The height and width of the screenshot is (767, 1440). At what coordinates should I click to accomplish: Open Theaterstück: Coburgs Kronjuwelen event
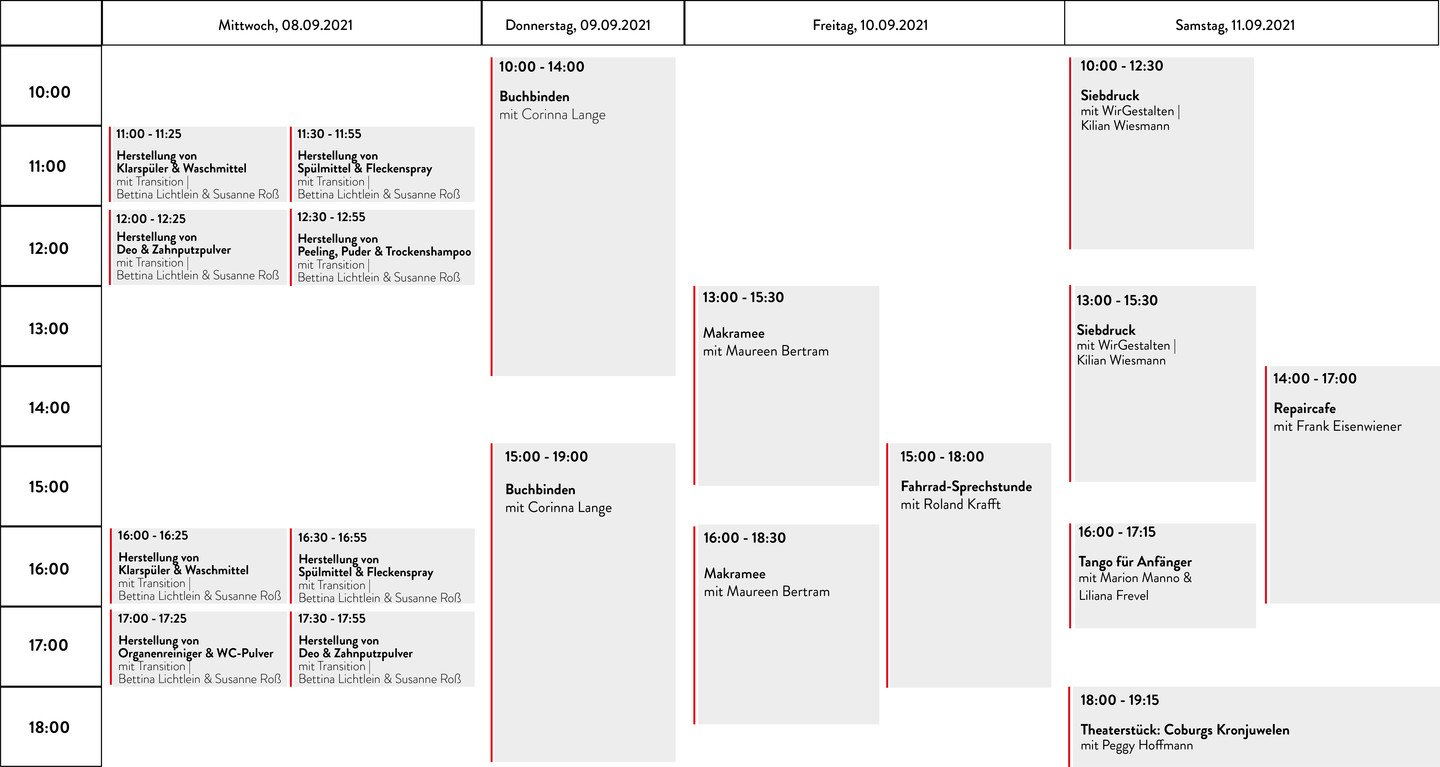point(1254,727)
